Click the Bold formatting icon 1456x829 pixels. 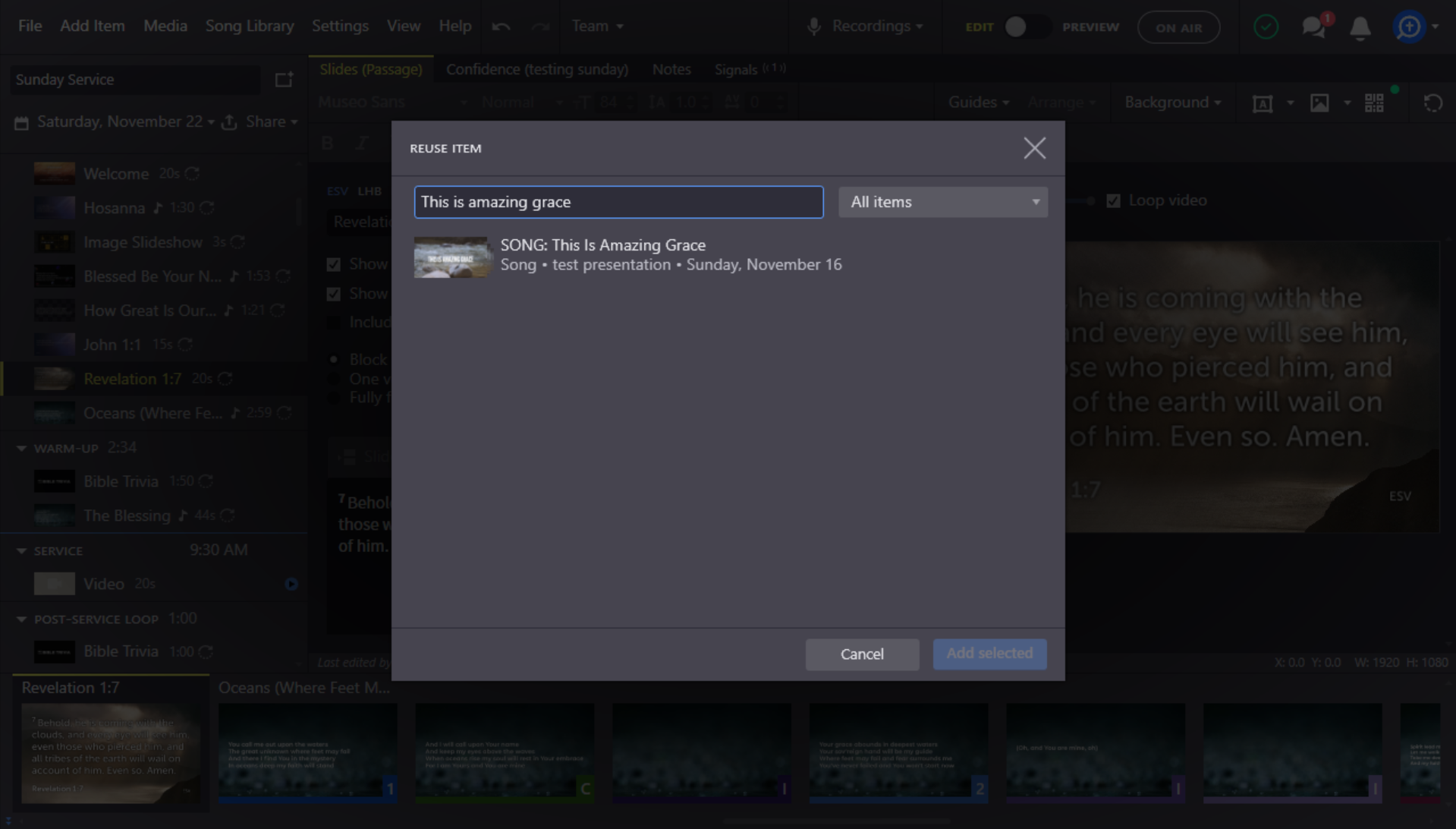point(328,143)
